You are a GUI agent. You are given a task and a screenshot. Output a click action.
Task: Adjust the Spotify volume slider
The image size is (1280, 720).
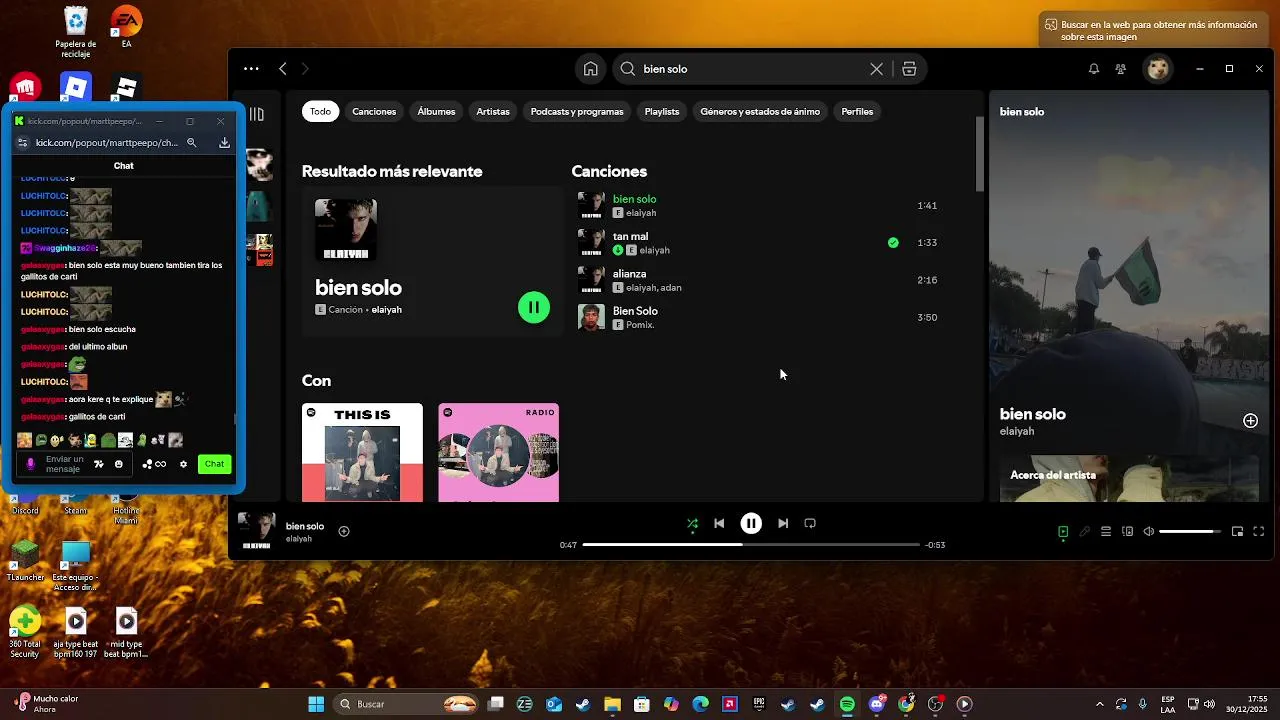[1190, 532]
